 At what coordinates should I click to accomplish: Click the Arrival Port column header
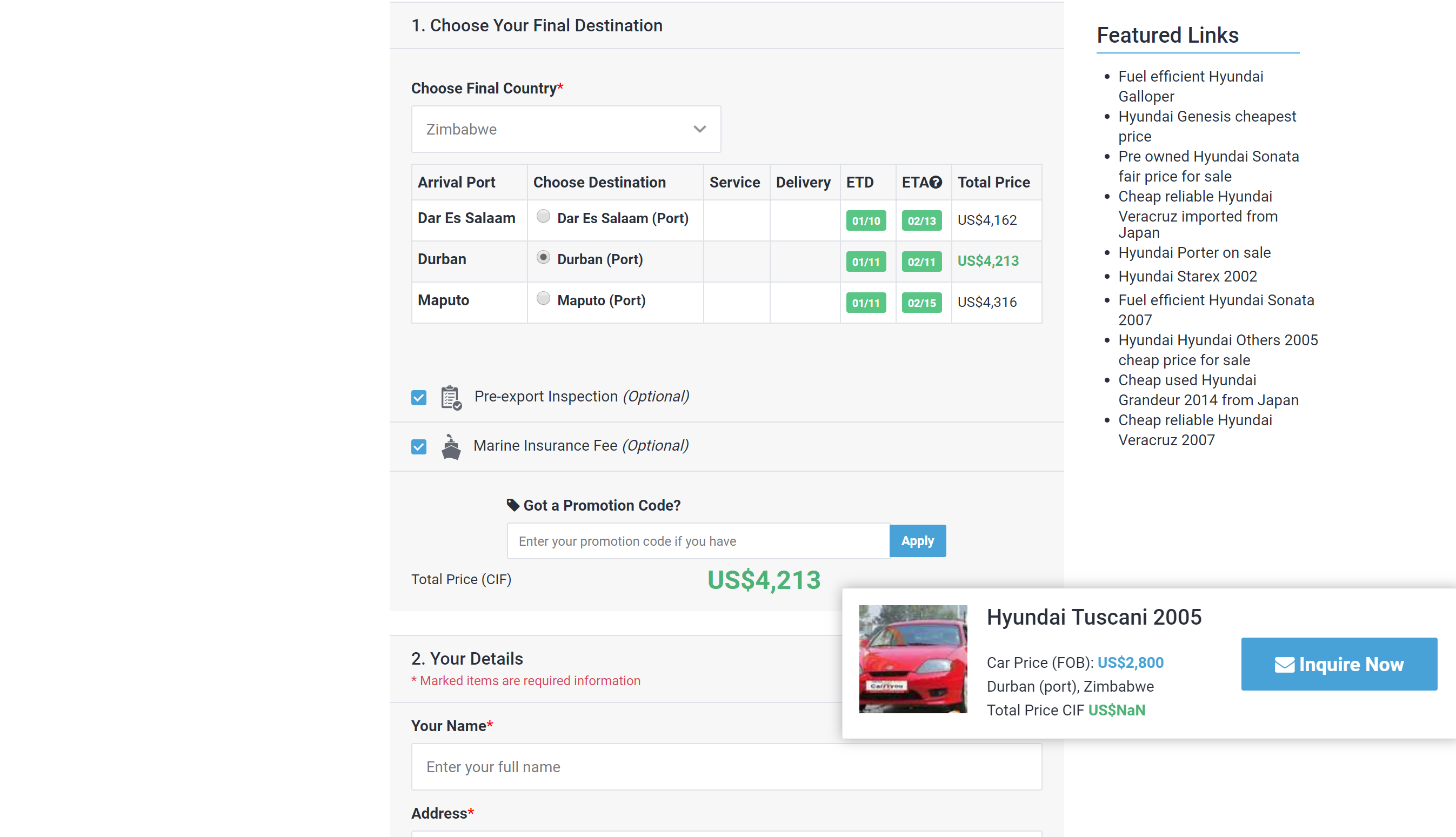456,182
